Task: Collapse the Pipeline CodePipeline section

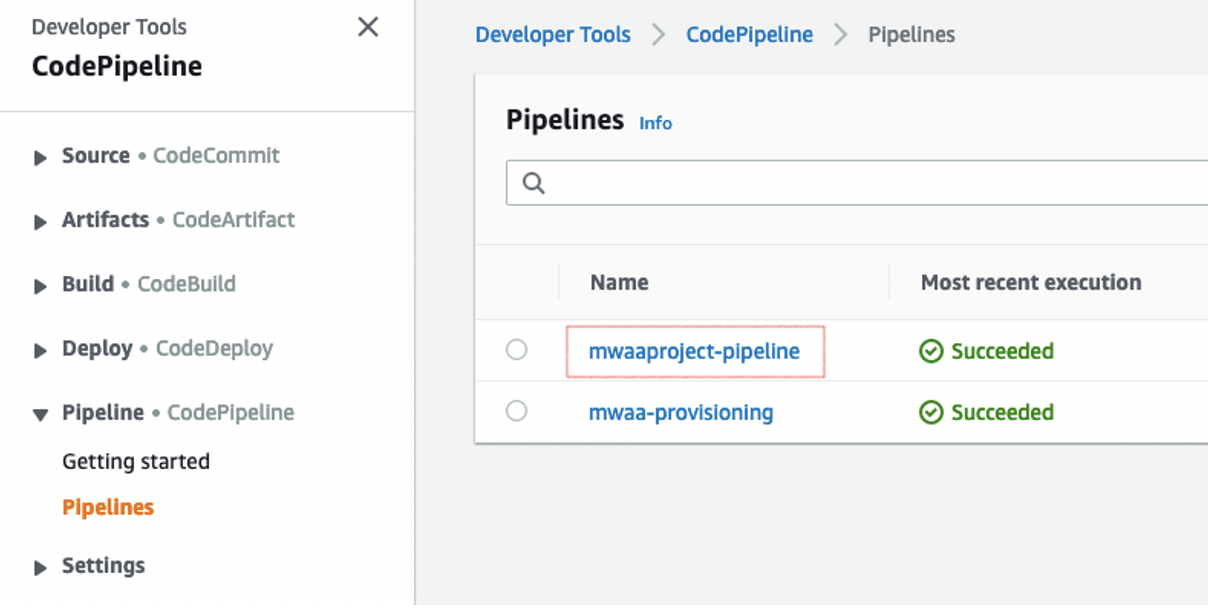Action: (41, 414)
